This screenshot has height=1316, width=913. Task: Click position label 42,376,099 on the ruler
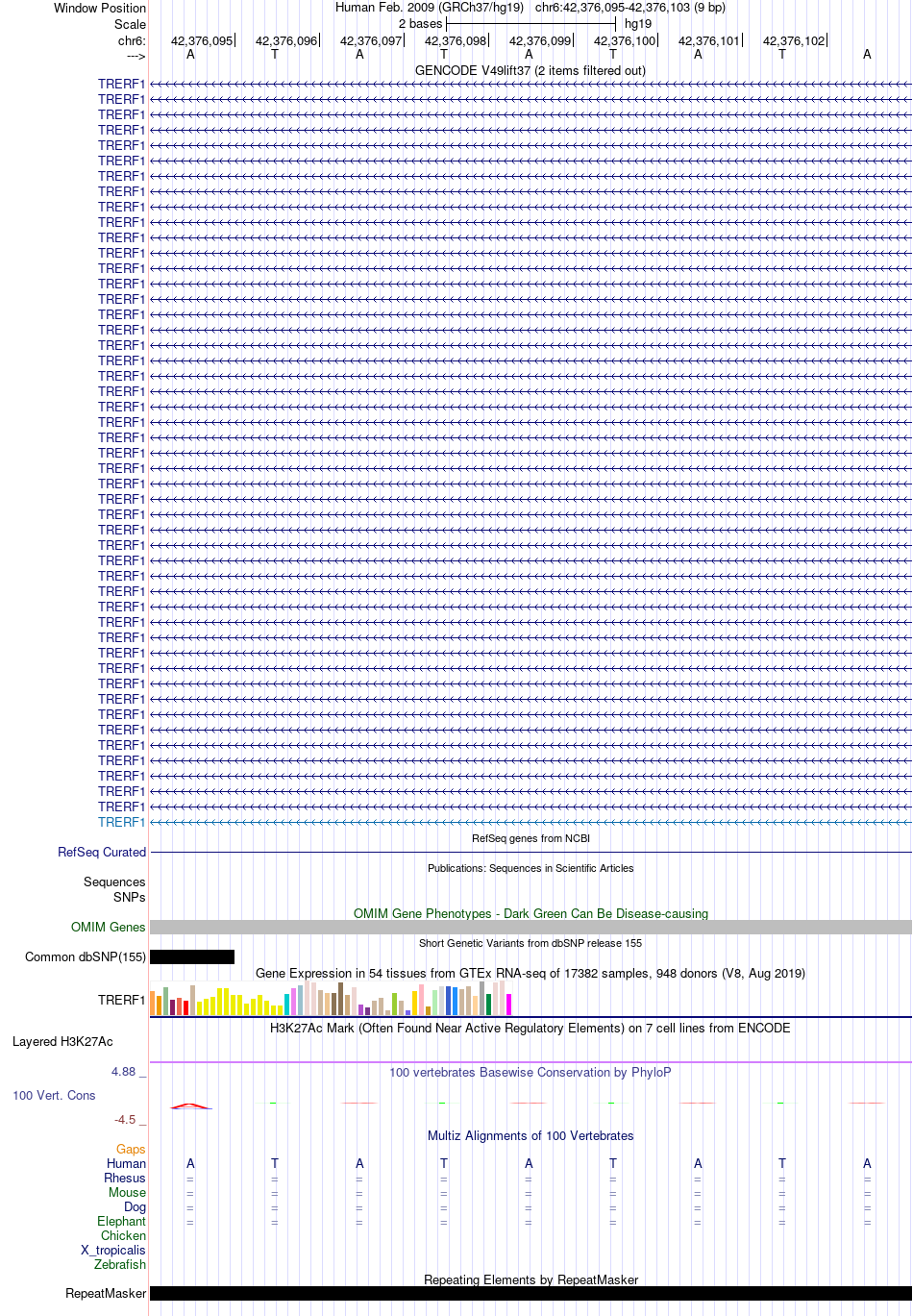tap(540, 41)
